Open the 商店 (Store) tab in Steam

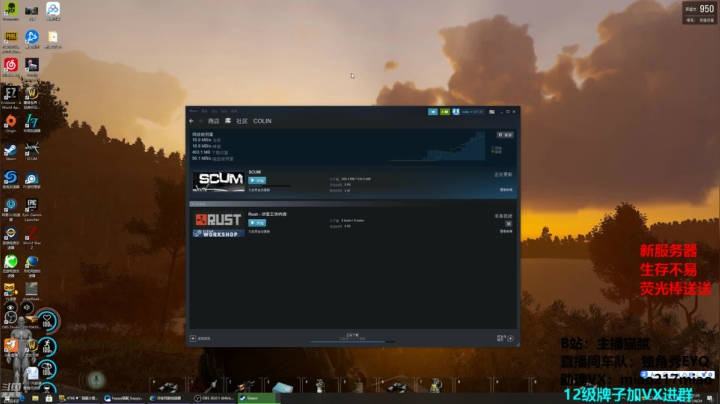tap(214, 121)
